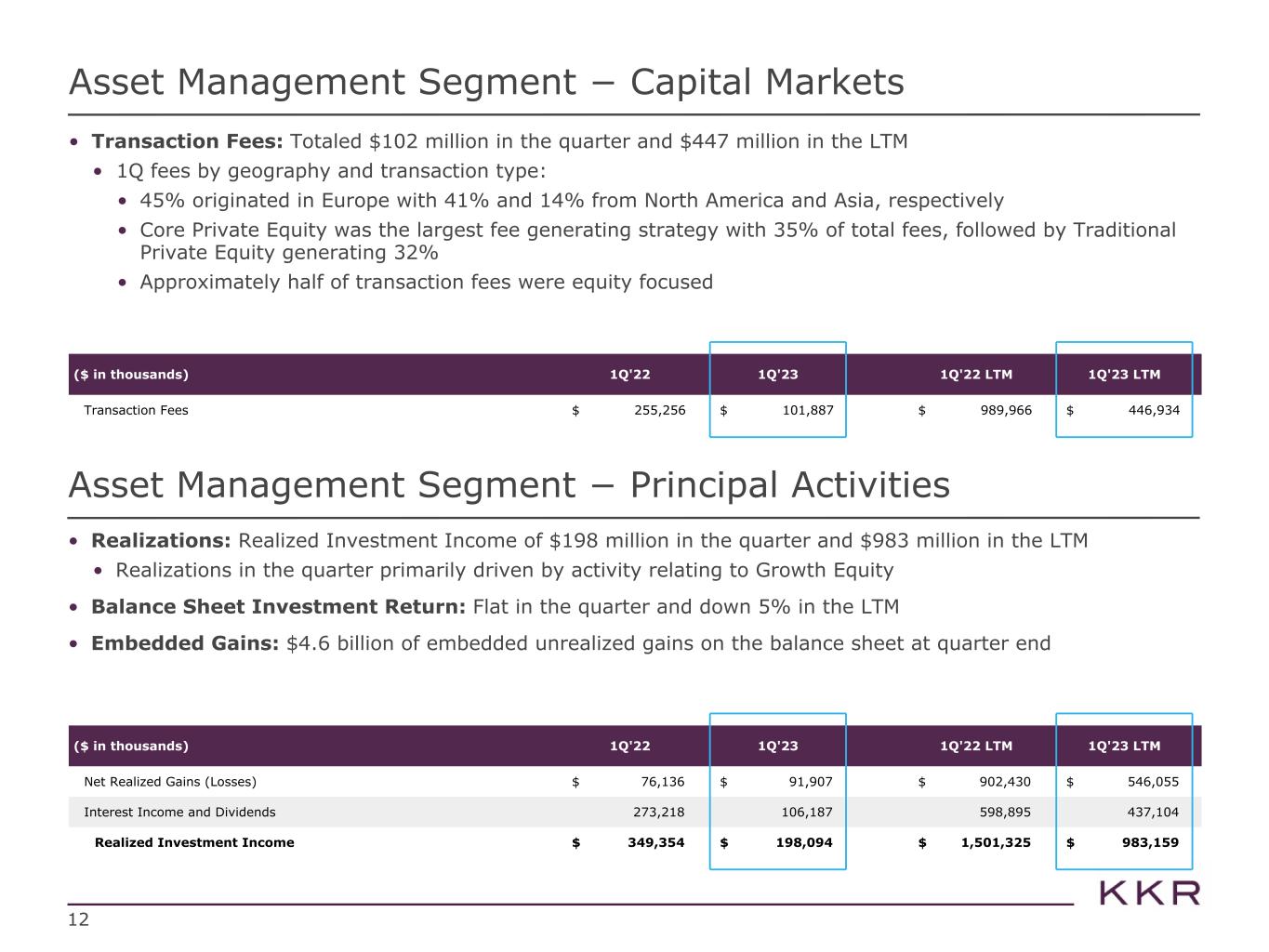Screen dimensions: 1269x952
Task: Select 1Q'22 LTM header in Realized Investment table
Action: 976,746
